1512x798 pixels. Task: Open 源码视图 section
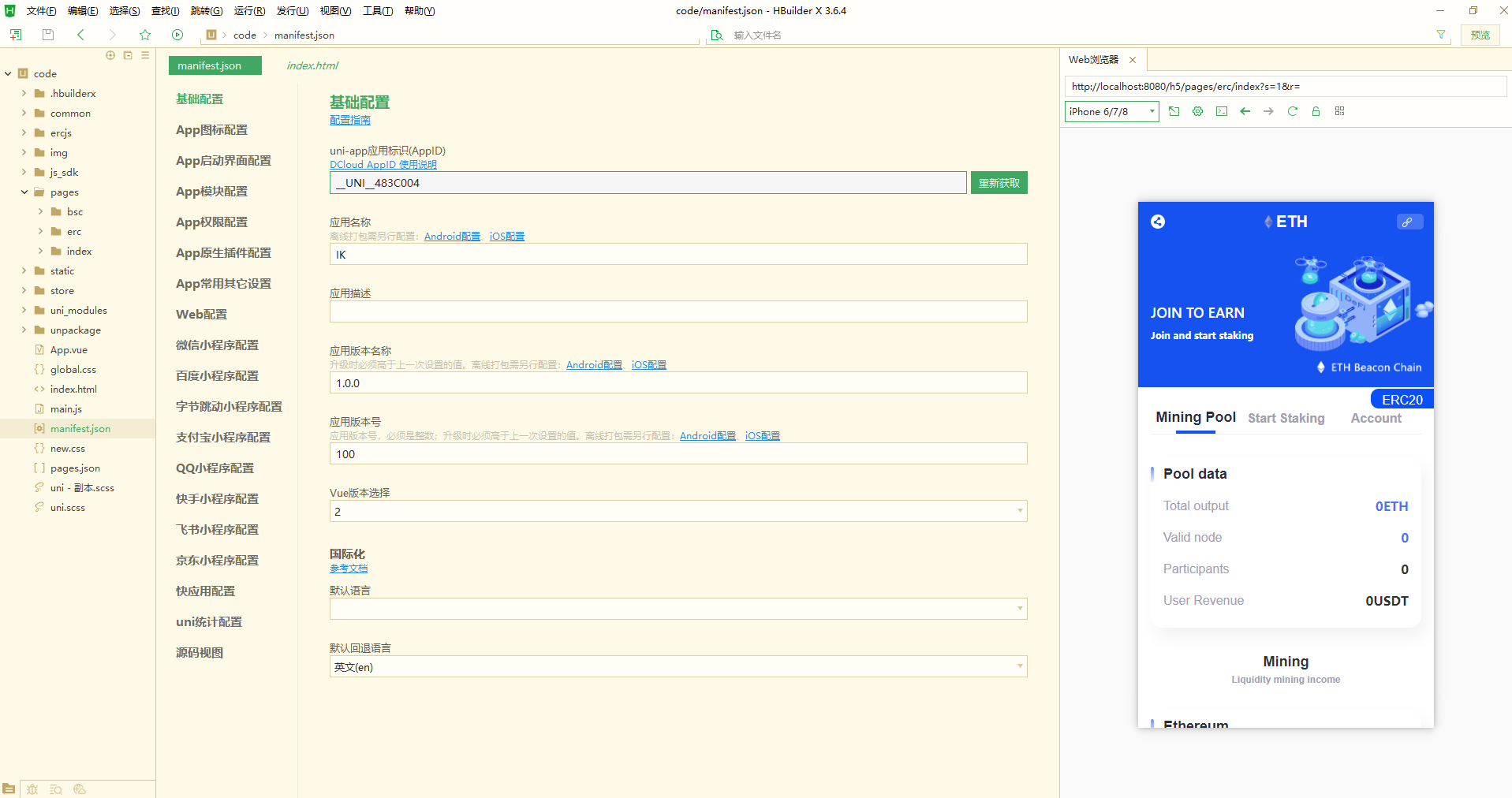(200, 652)
